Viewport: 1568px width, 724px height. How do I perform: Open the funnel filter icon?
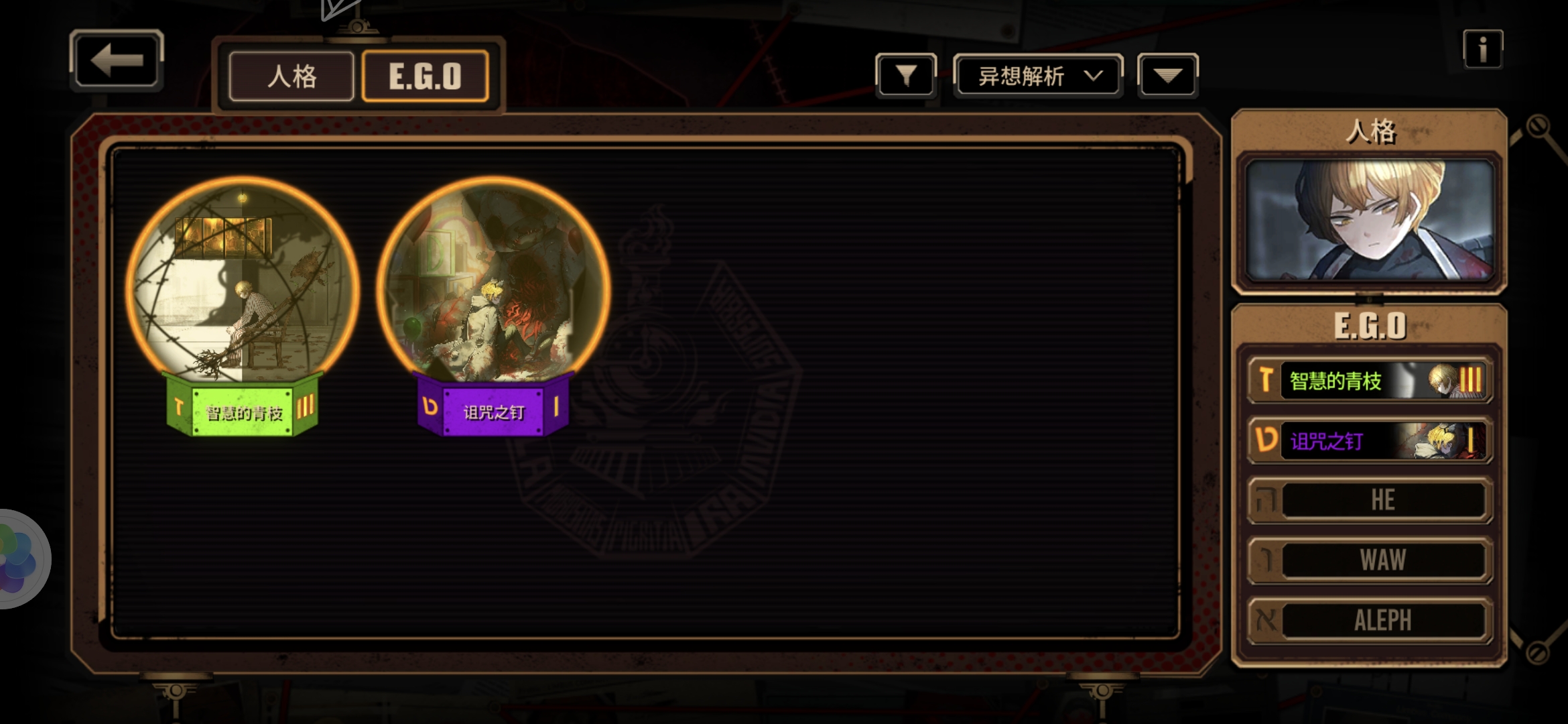tap(905, 76)
